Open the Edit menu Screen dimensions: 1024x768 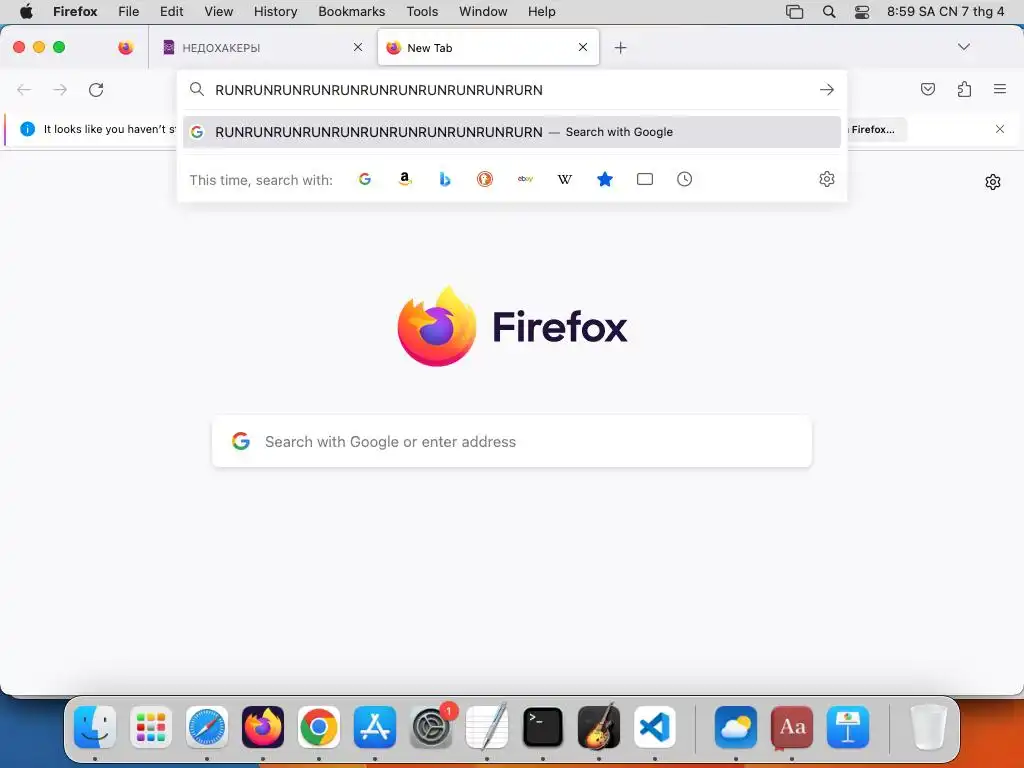click(x=172, y=11)
